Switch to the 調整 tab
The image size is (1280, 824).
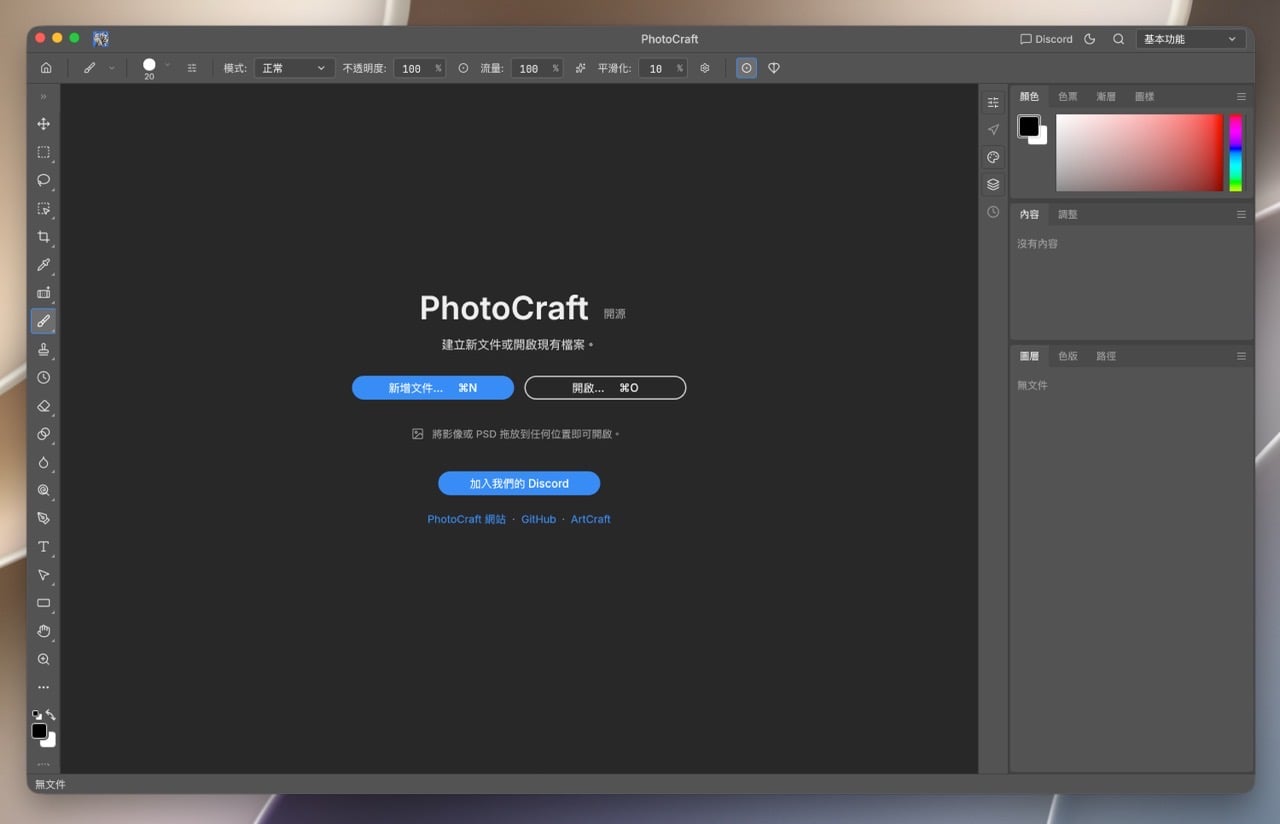point(1068,214)
